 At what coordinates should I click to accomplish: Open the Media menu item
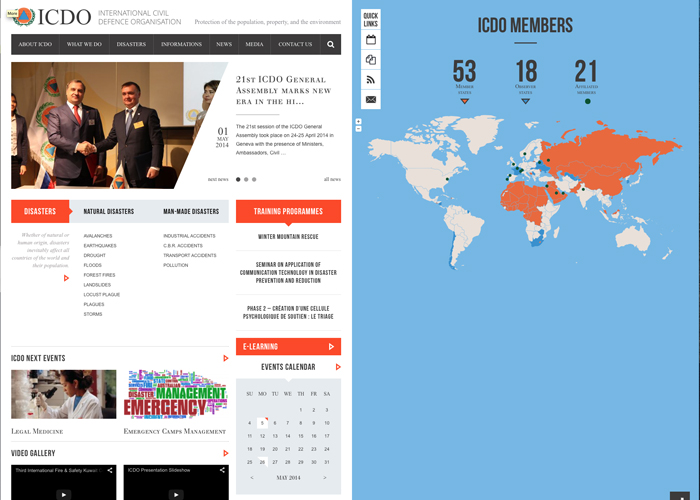254,44
